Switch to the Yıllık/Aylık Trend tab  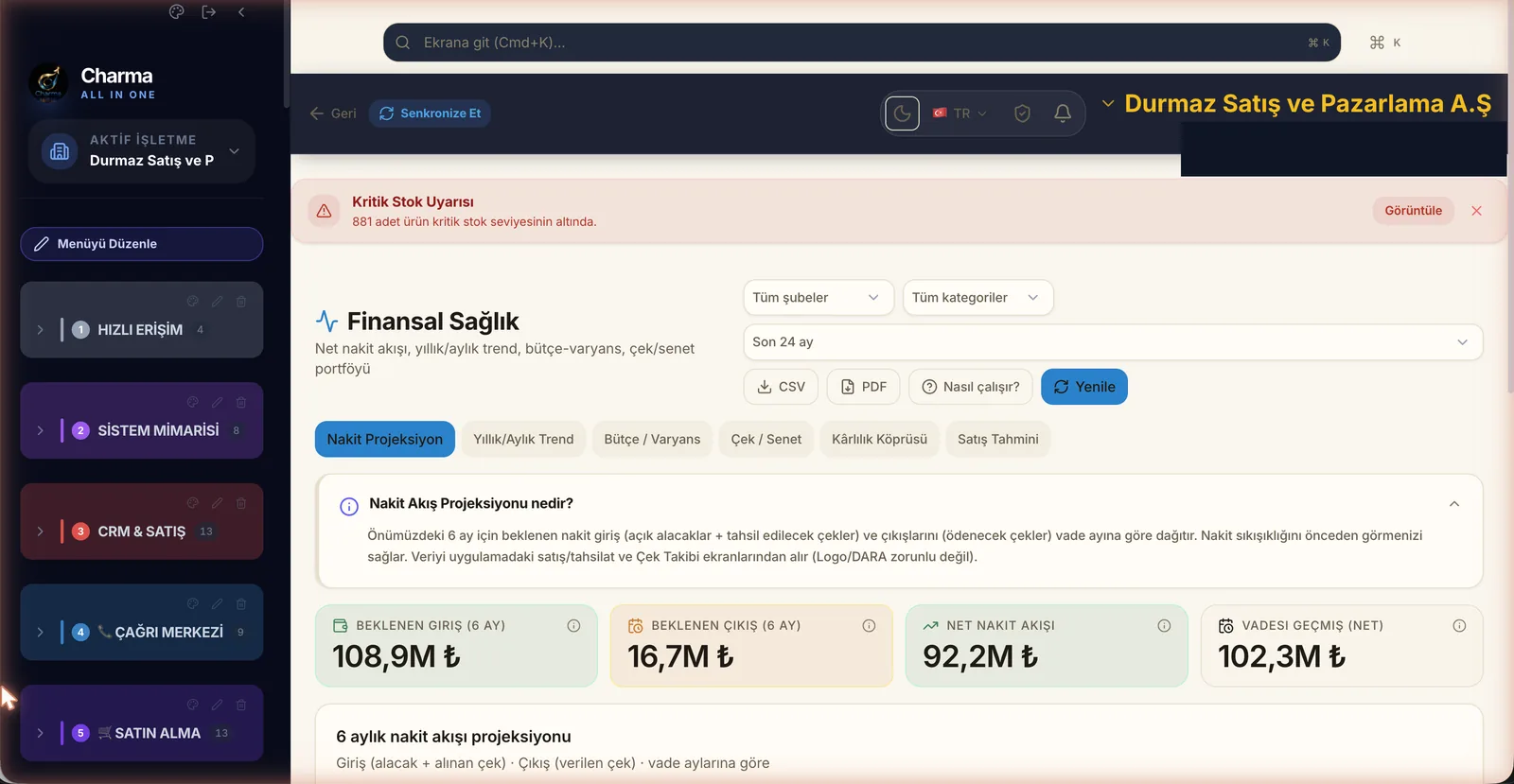pyautogui.click(x=523, y=440)
